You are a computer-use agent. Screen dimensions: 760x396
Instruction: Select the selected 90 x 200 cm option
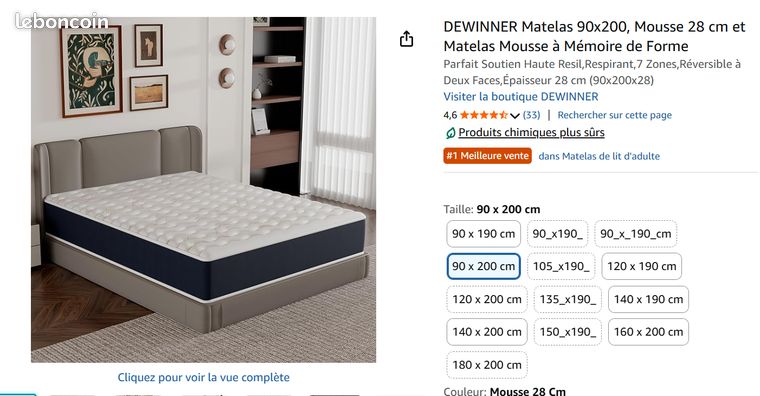pyautogui.click(x=483, y=266)
